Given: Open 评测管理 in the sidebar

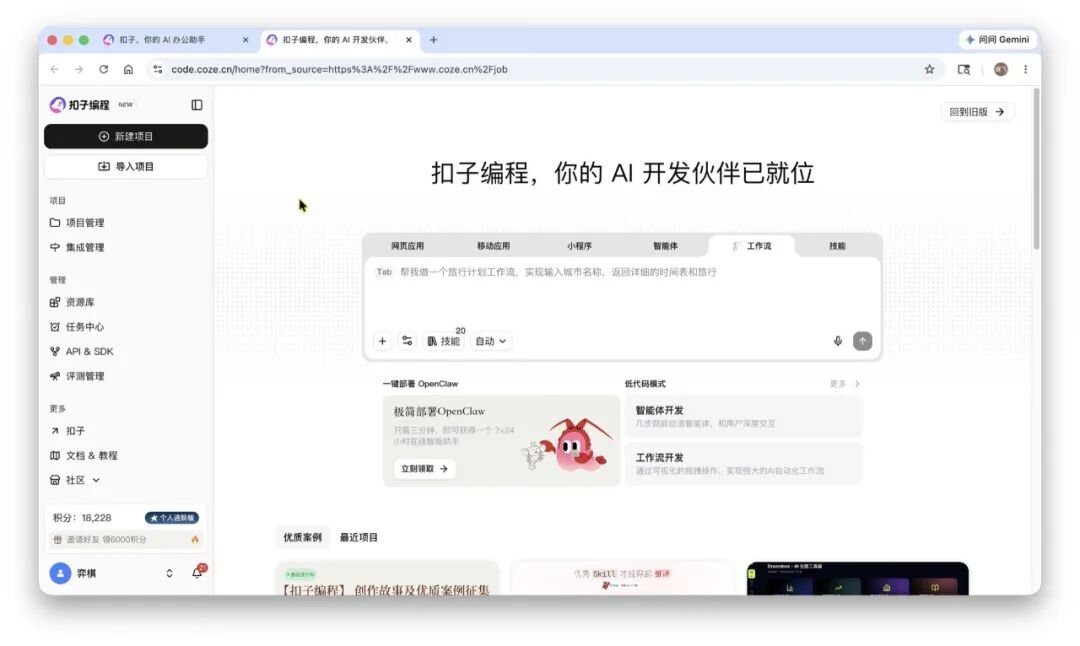Looking at the screenshot, I should (x=77, y=376).
